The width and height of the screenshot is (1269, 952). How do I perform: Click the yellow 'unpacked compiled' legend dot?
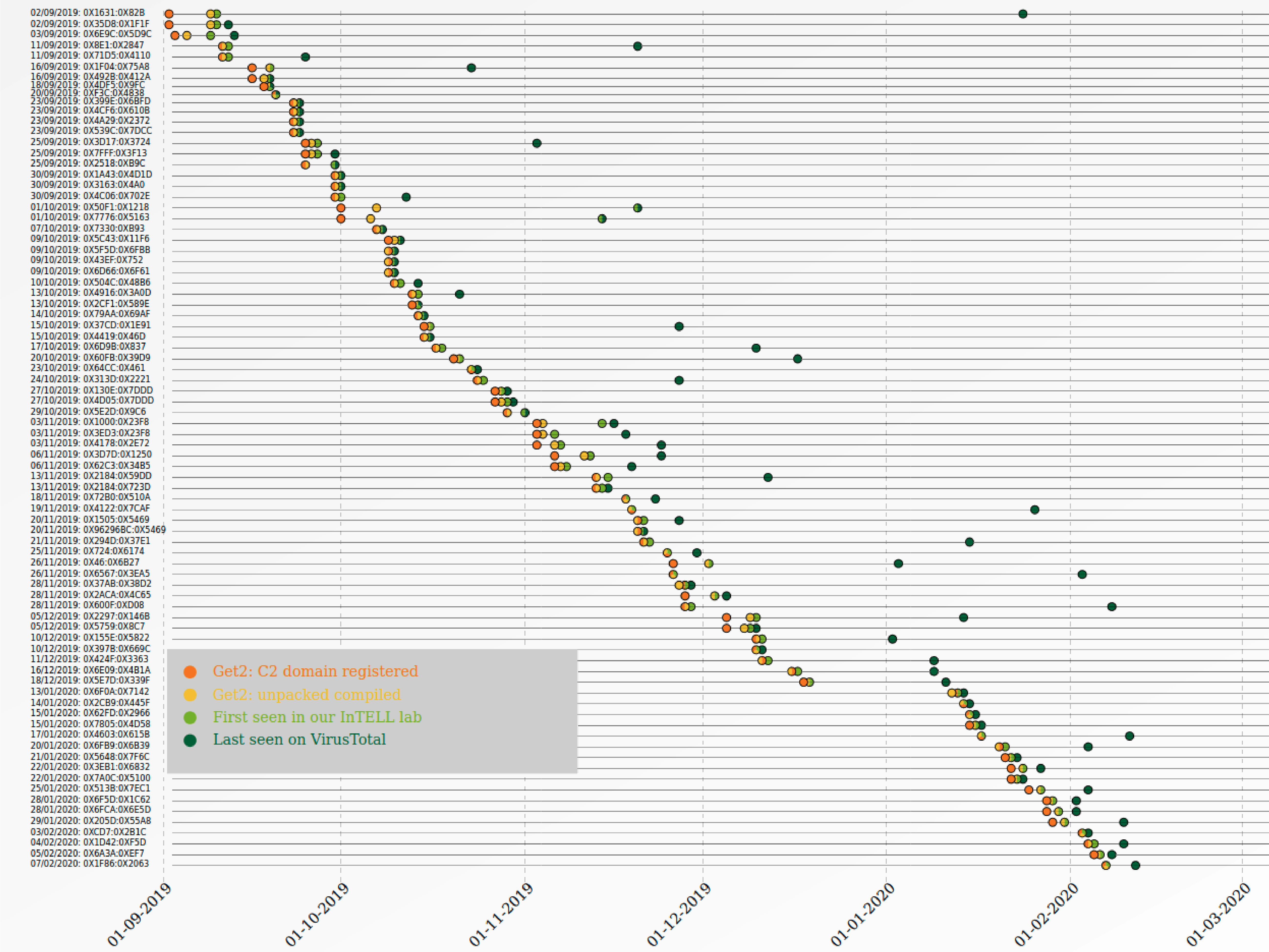tap(190, 695)
